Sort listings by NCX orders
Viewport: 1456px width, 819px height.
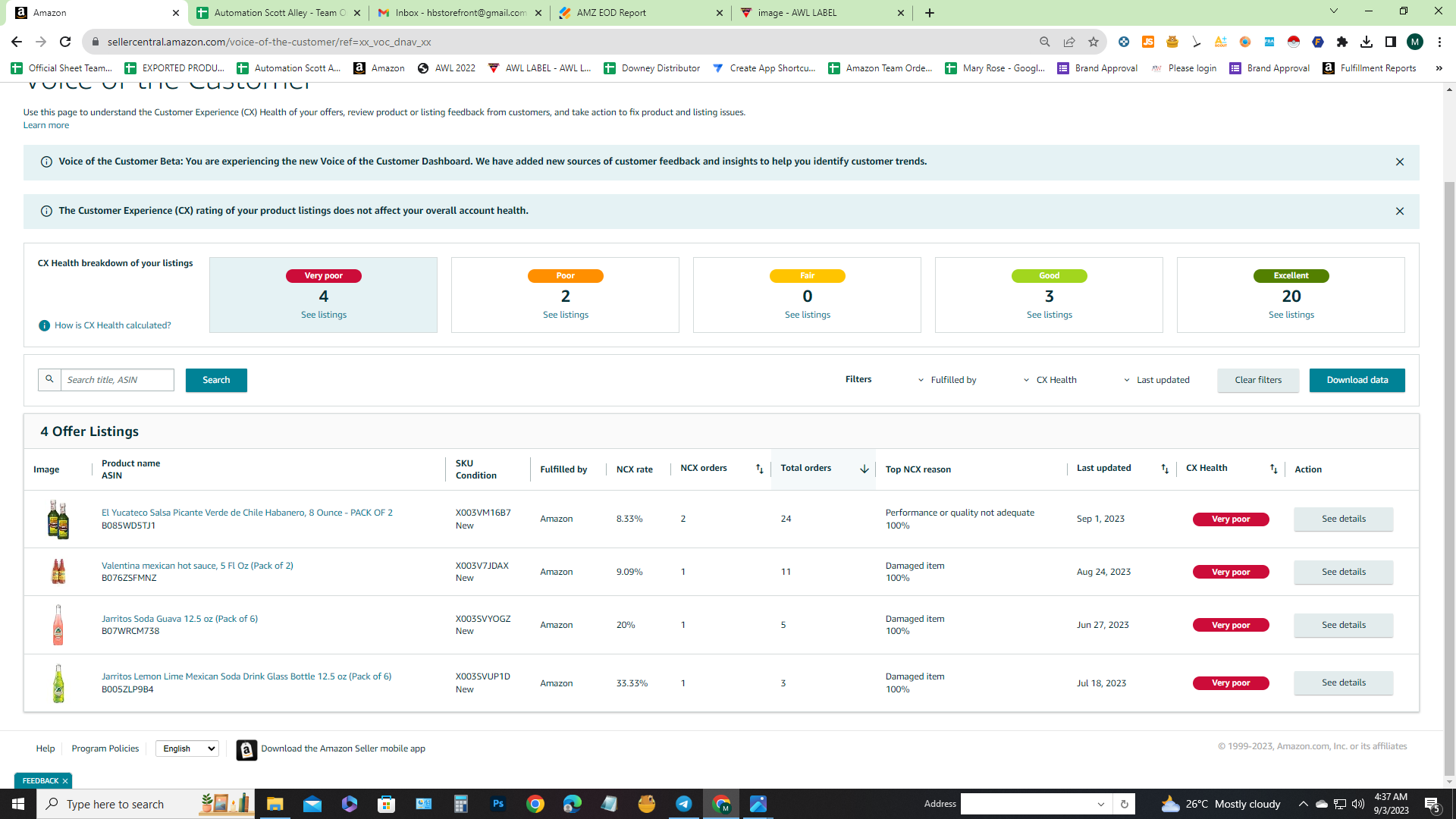759,469
